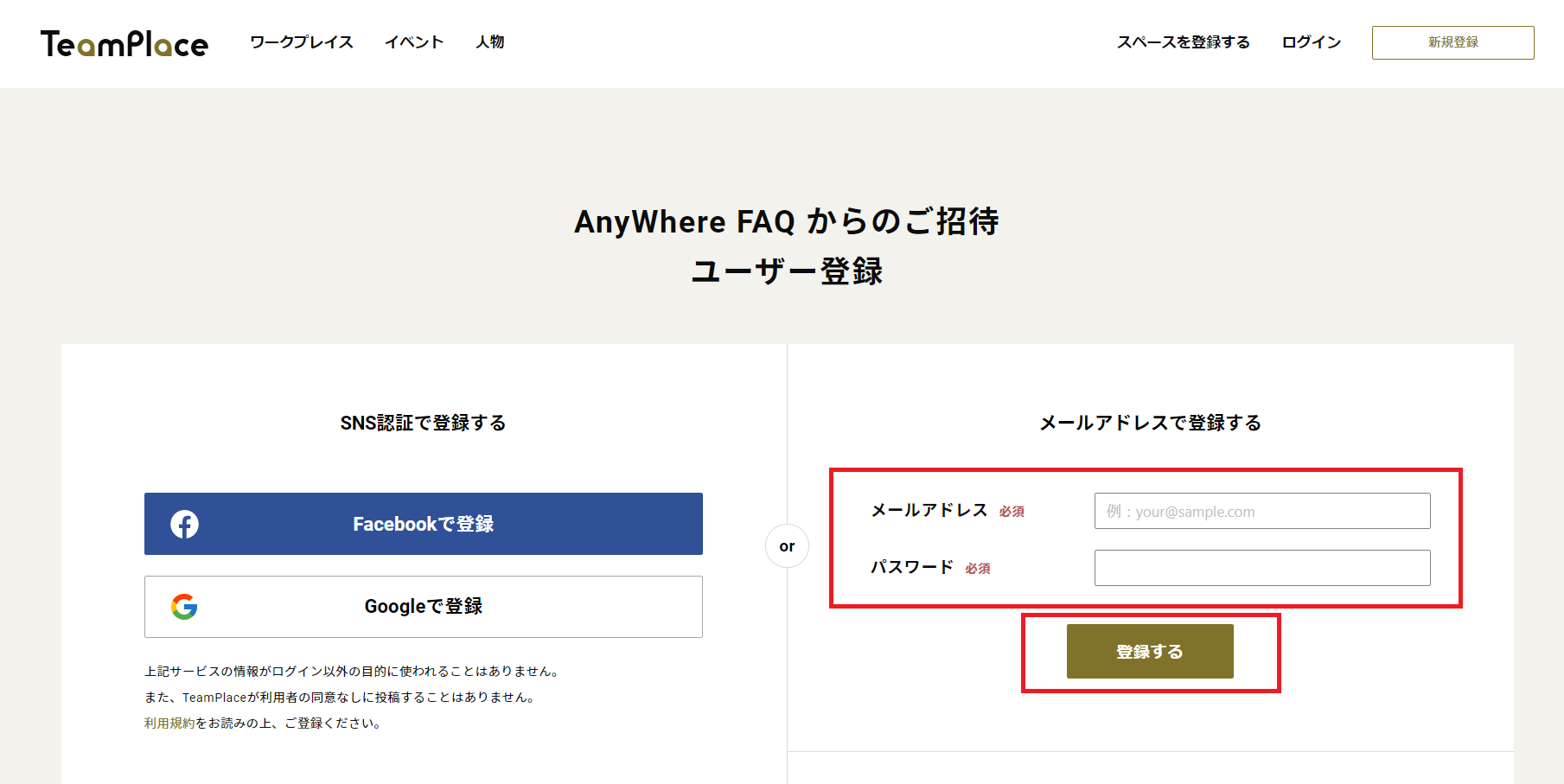Open the 利用規約 terms link

(x=169, y=723)
